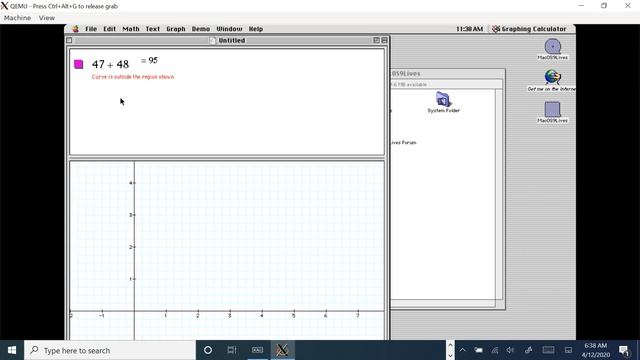Open Task View on the taskbar

pyautogui.click(x=232, y=350)
